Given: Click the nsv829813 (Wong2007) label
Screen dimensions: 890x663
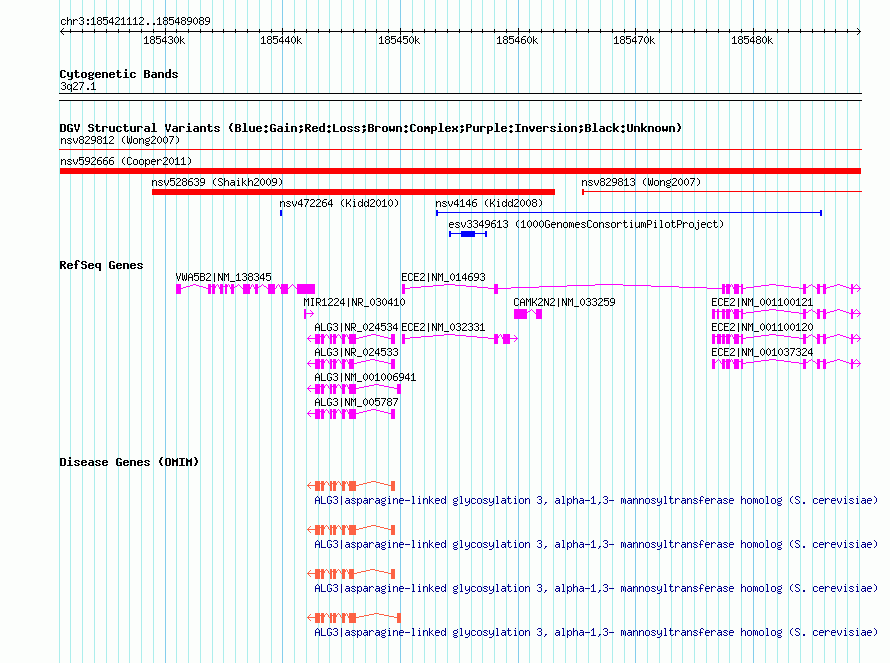Looking at the screenshot, I should [x=641, y=182].
